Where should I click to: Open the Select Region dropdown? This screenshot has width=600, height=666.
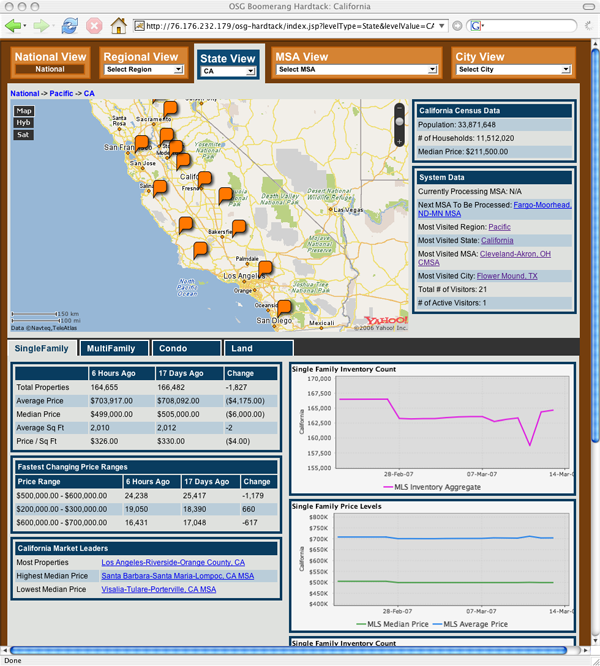tap(144, 70)
